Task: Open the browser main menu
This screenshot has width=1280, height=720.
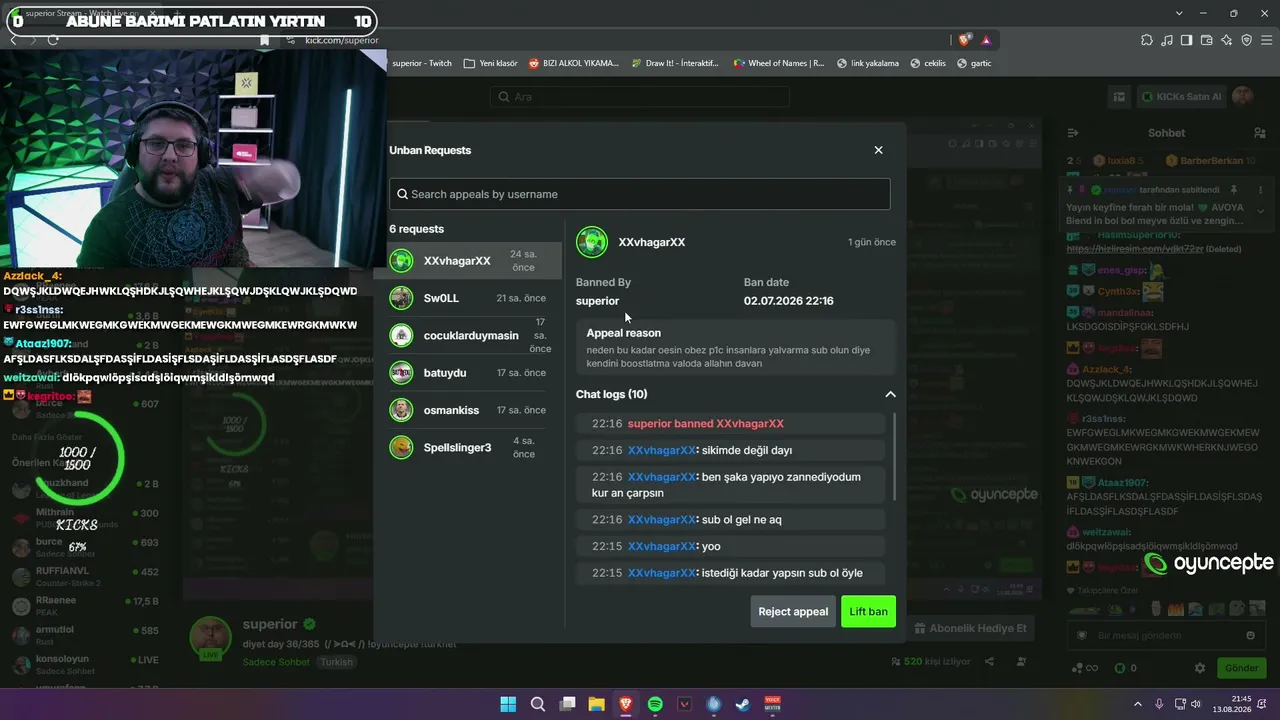Action: point(1266,40)
